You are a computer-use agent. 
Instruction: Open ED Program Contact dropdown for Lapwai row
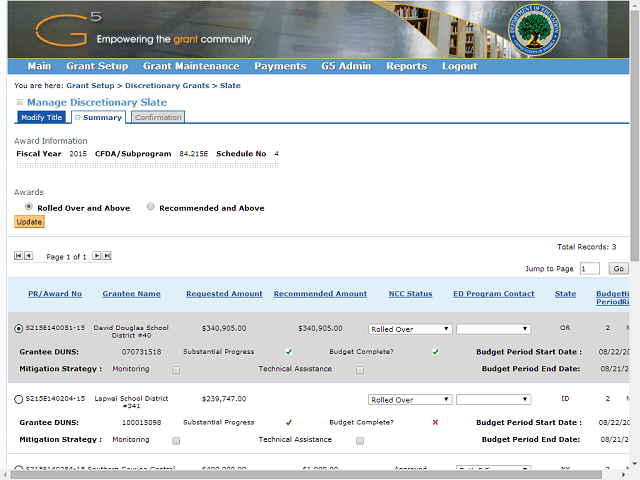[493, 400]
